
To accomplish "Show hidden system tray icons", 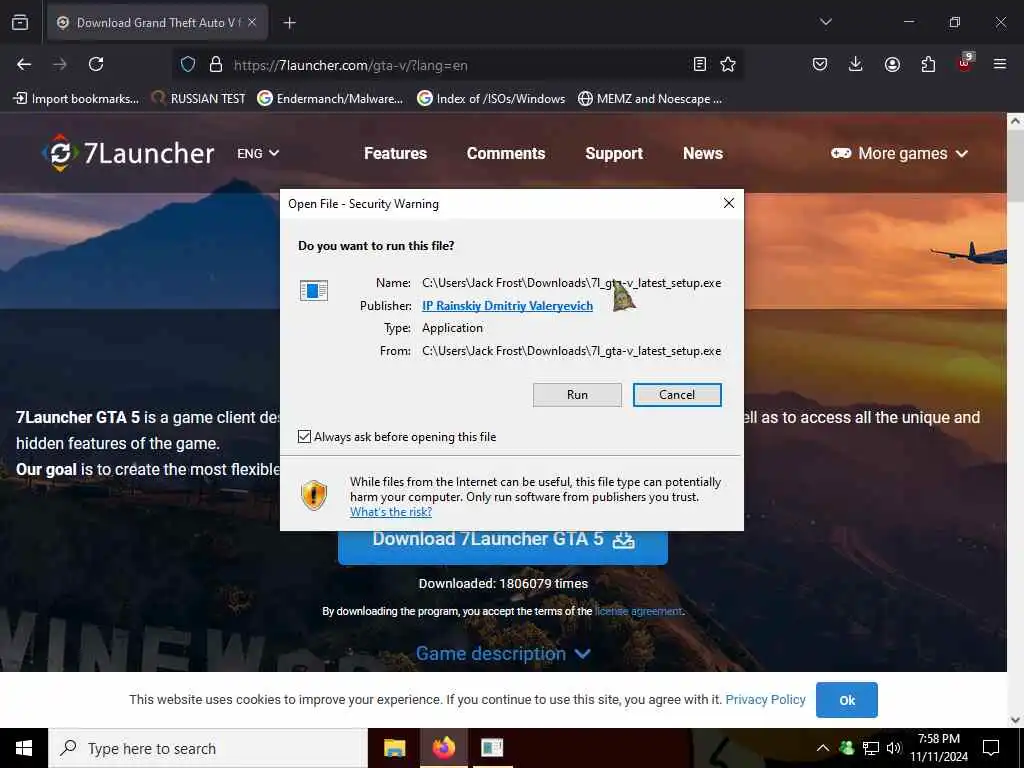I will [x=823, y=748].
